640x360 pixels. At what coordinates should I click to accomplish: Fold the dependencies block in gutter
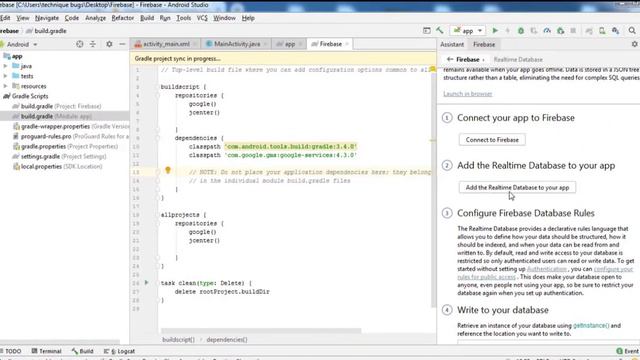point(157,138)
